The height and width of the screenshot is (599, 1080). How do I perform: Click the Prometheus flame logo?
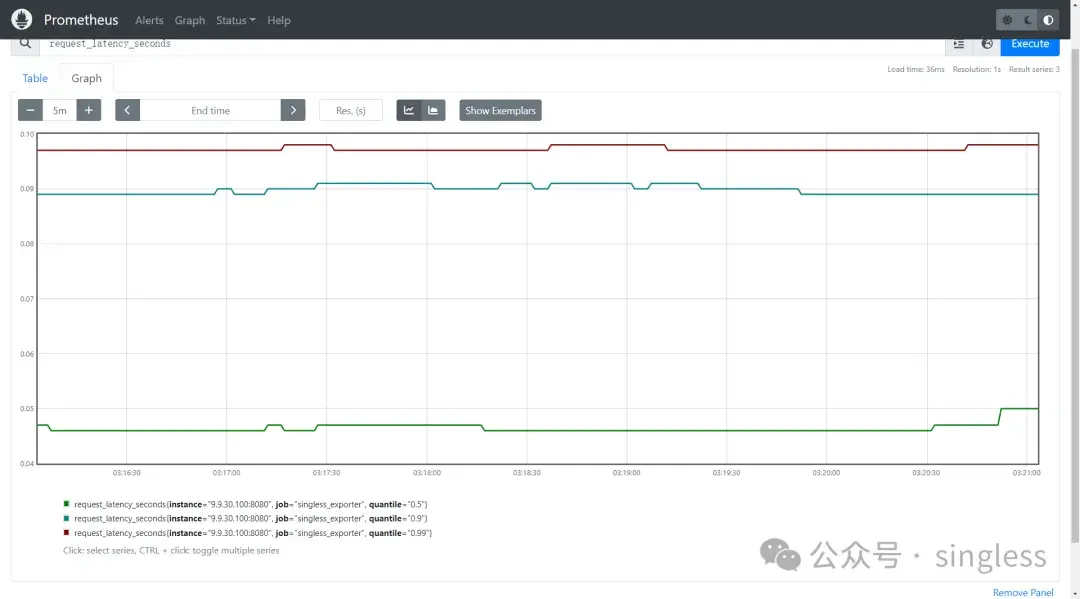click(x=21, y=19)
